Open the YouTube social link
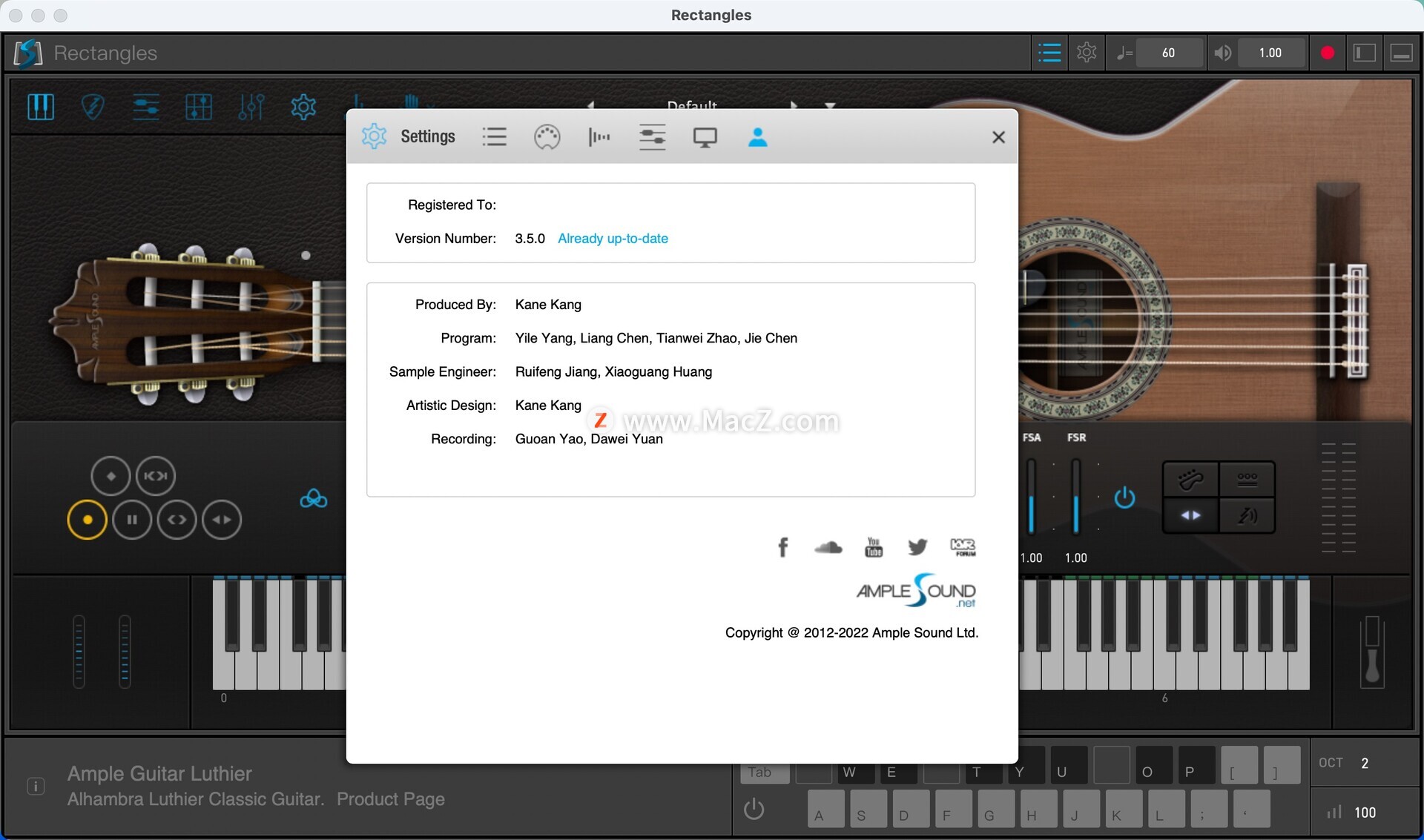1424x840 pixels. point(874,547)
